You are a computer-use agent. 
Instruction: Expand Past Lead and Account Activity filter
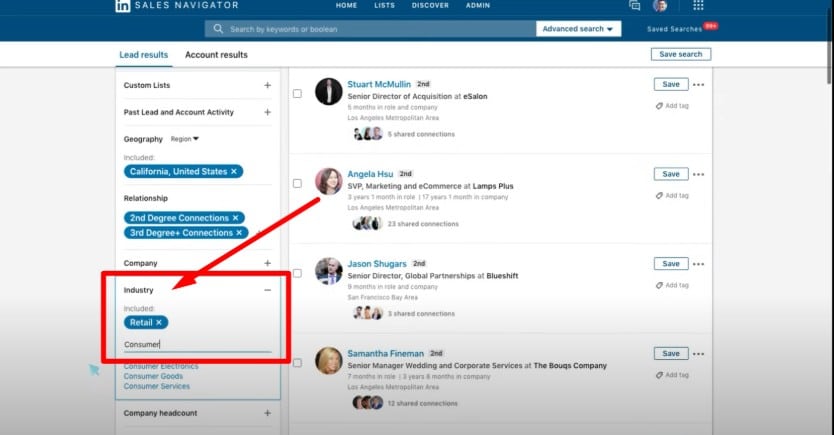tap(268, 112)
